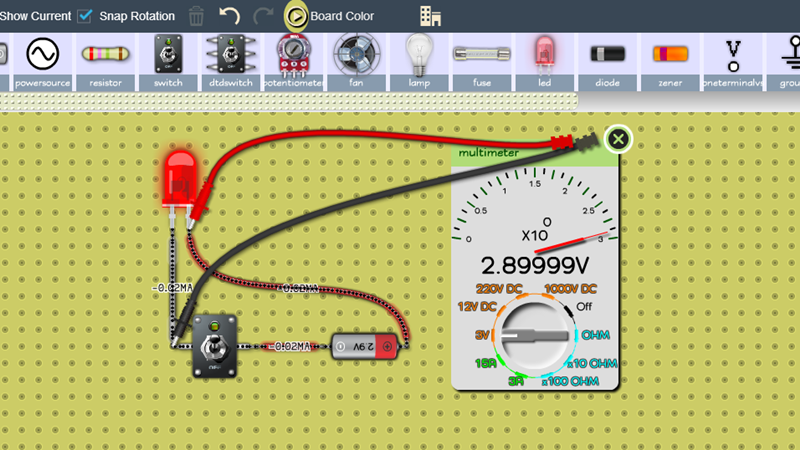The width and height of the screenshot is (800, 450).
Task: Select the diode component icon
Action: pos(607,60)
